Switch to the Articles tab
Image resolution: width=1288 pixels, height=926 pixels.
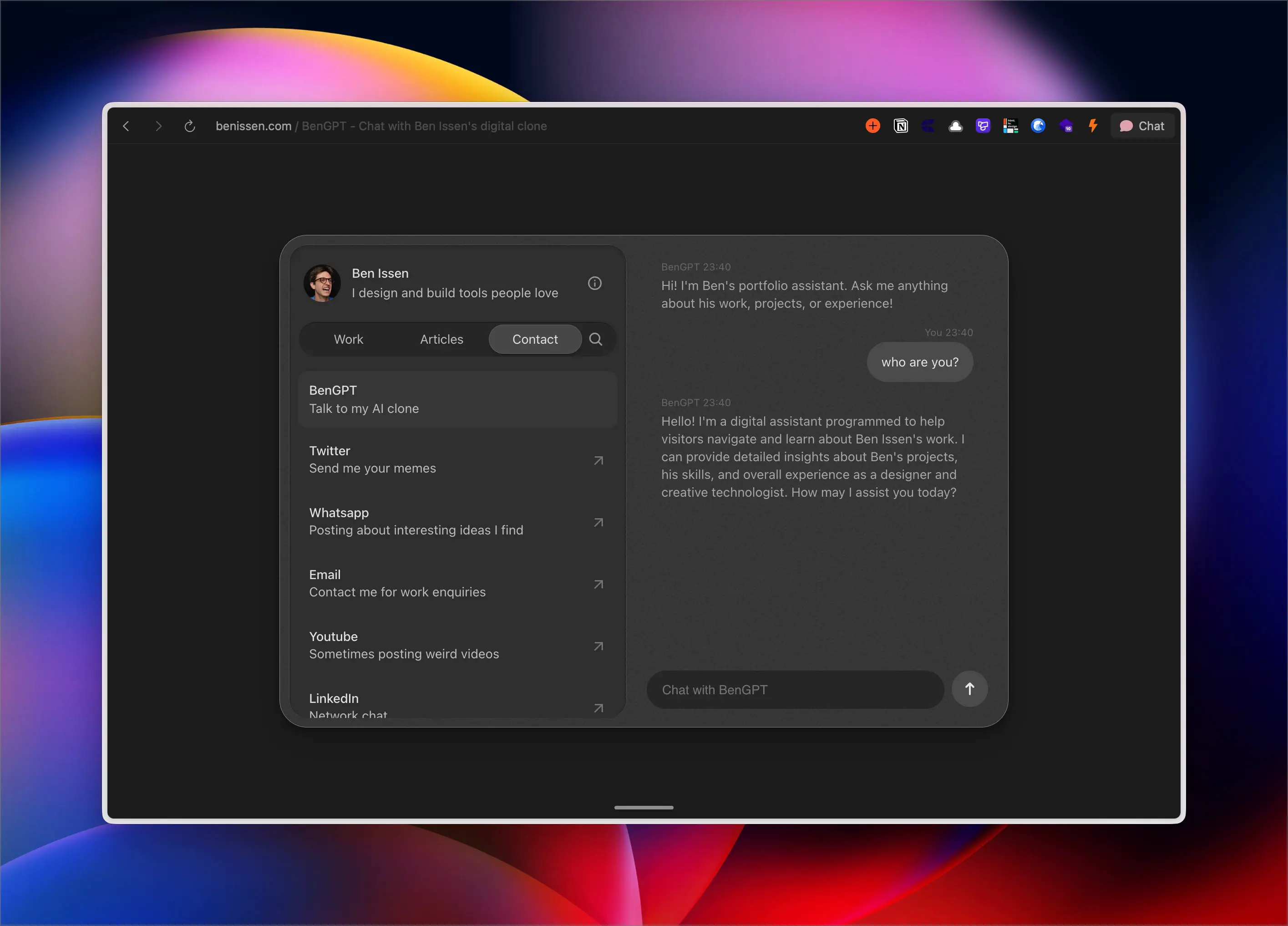[441, 339]
